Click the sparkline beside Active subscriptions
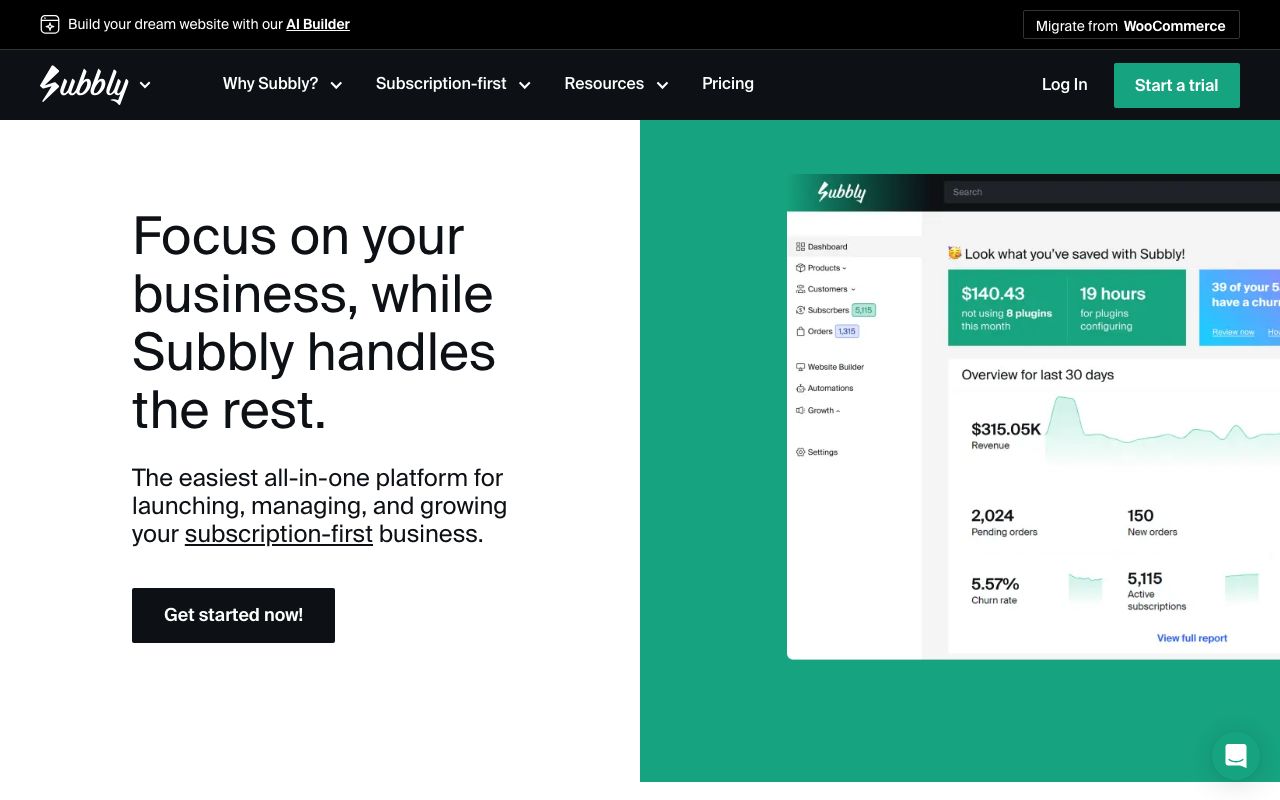Viewport: 1280px width, 800px height. pos(1242,589)
